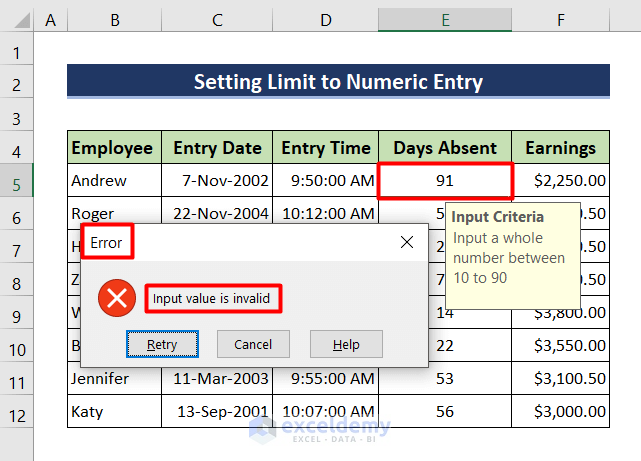641x461 pixels.
Task: Click the Andrew employee cell
Action: click(x=113, y=181)
